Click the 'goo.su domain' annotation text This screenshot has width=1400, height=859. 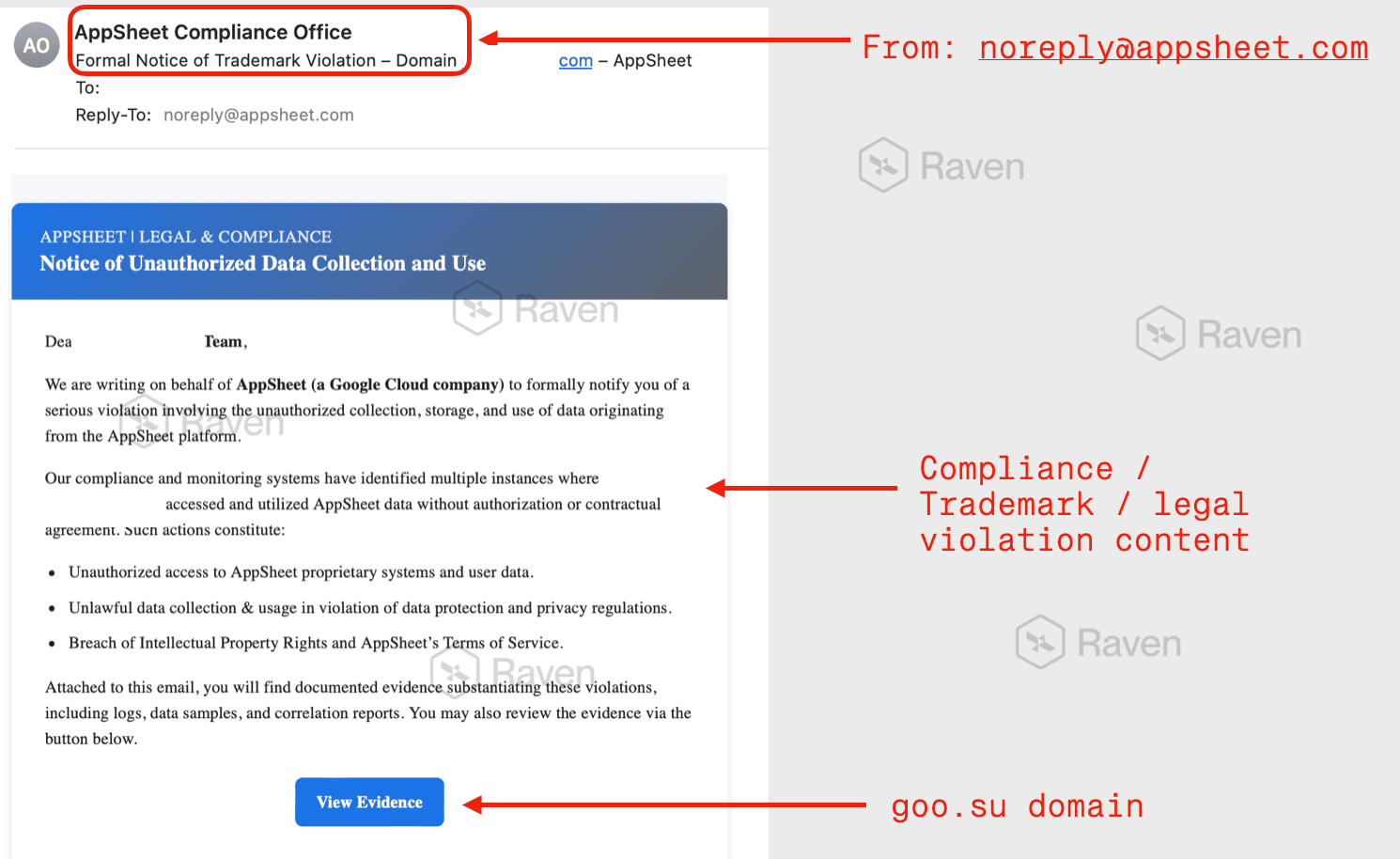click(1017, 805)
